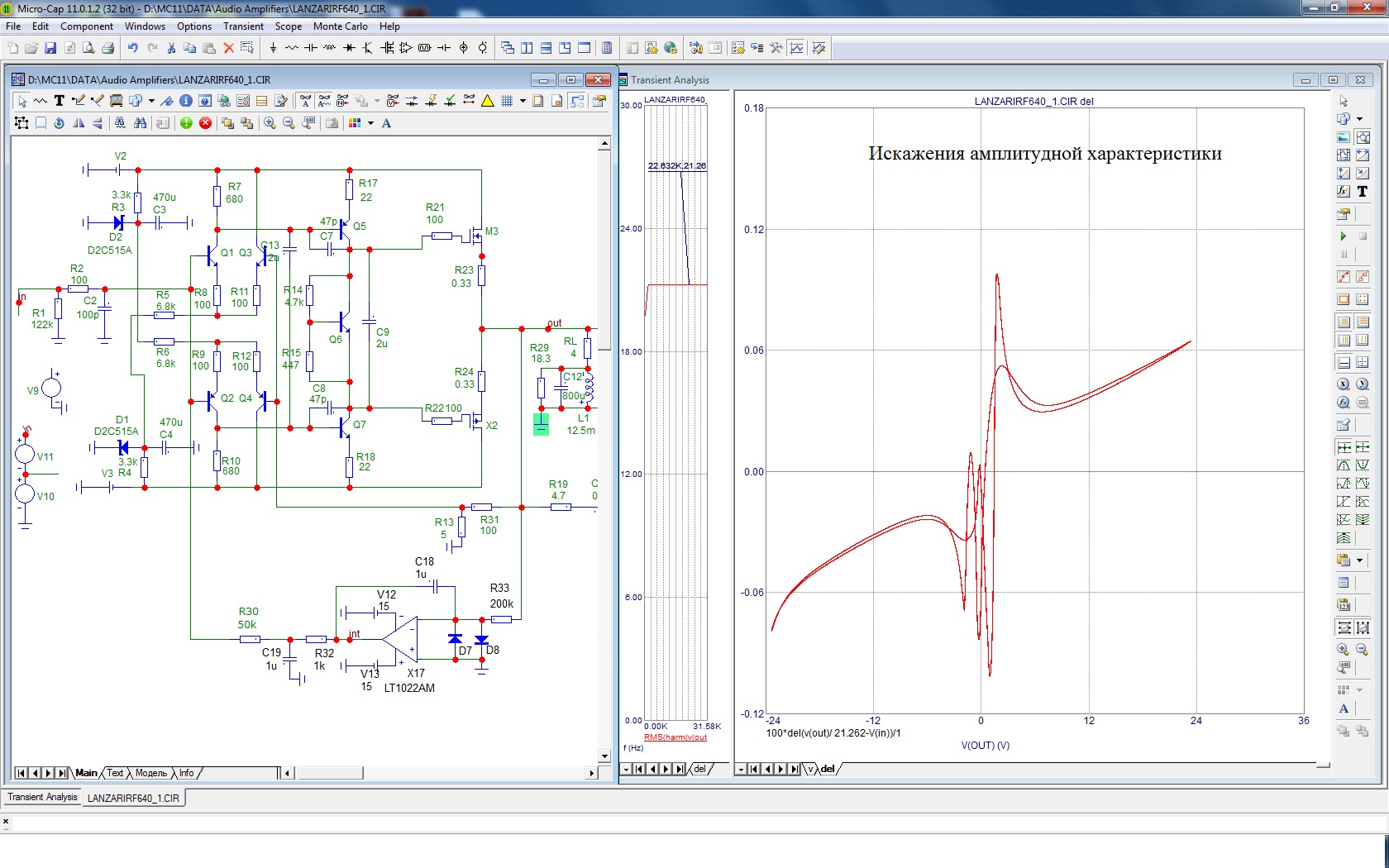
Task: Click the Find binoculars icon
Action: (141, 123)
